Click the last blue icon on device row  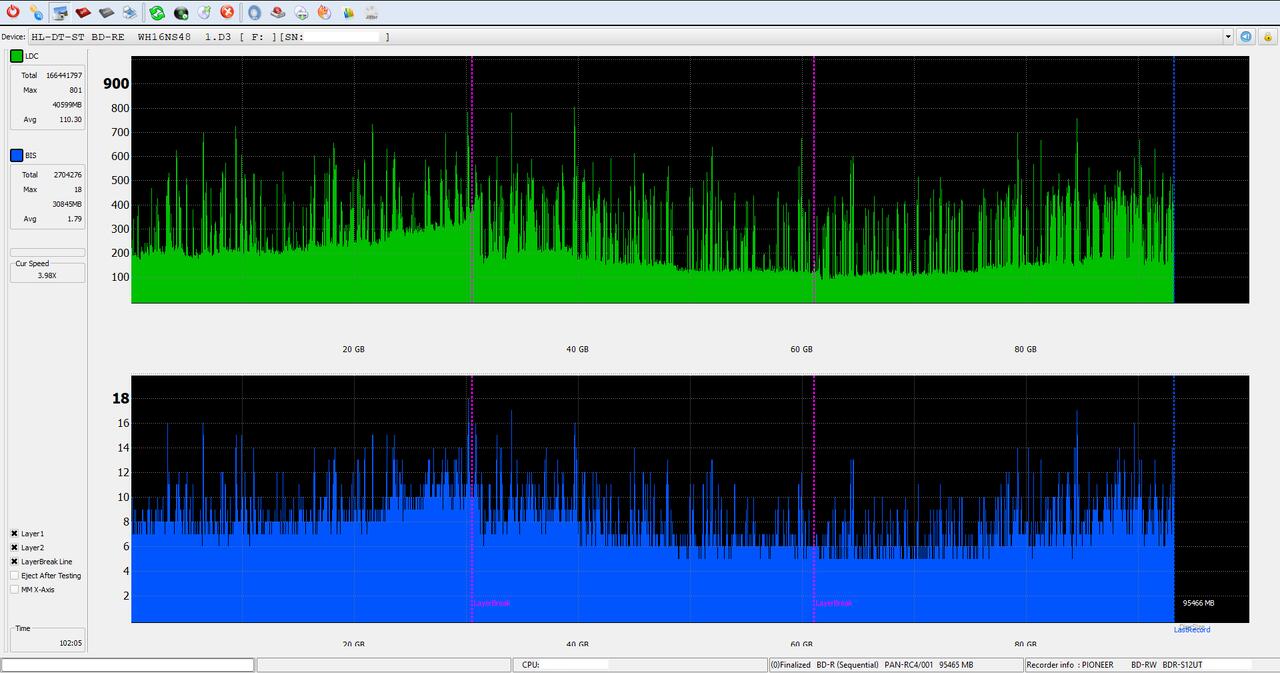pyautogui.click(x=1266, y=36)
